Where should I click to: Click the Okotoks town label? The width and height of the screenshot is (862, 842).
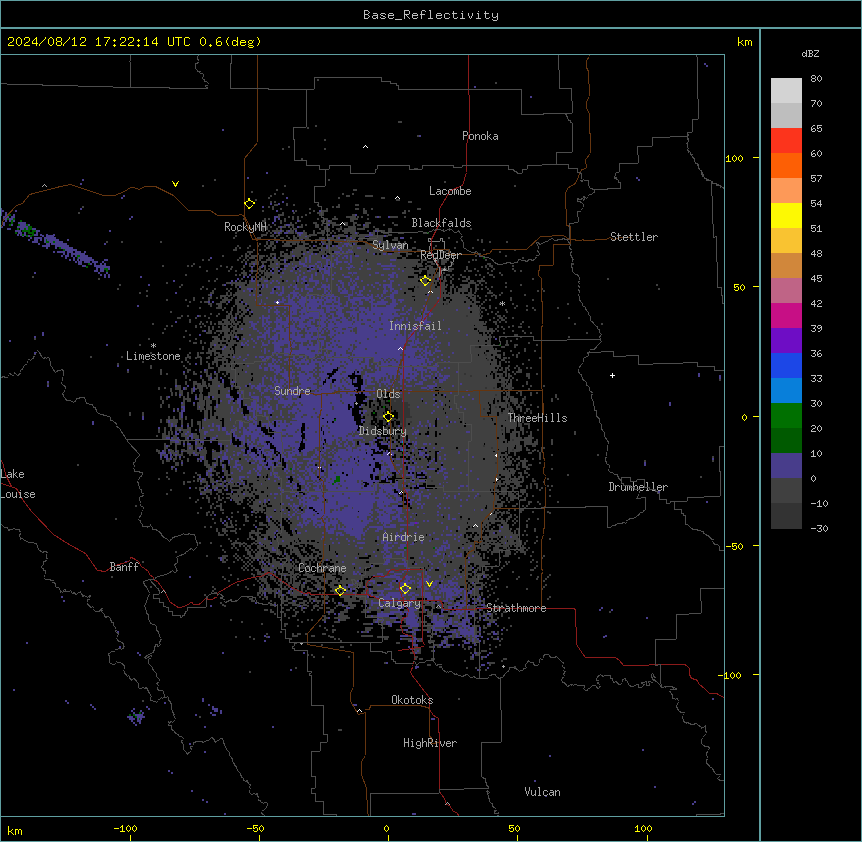tap(412, 700)
